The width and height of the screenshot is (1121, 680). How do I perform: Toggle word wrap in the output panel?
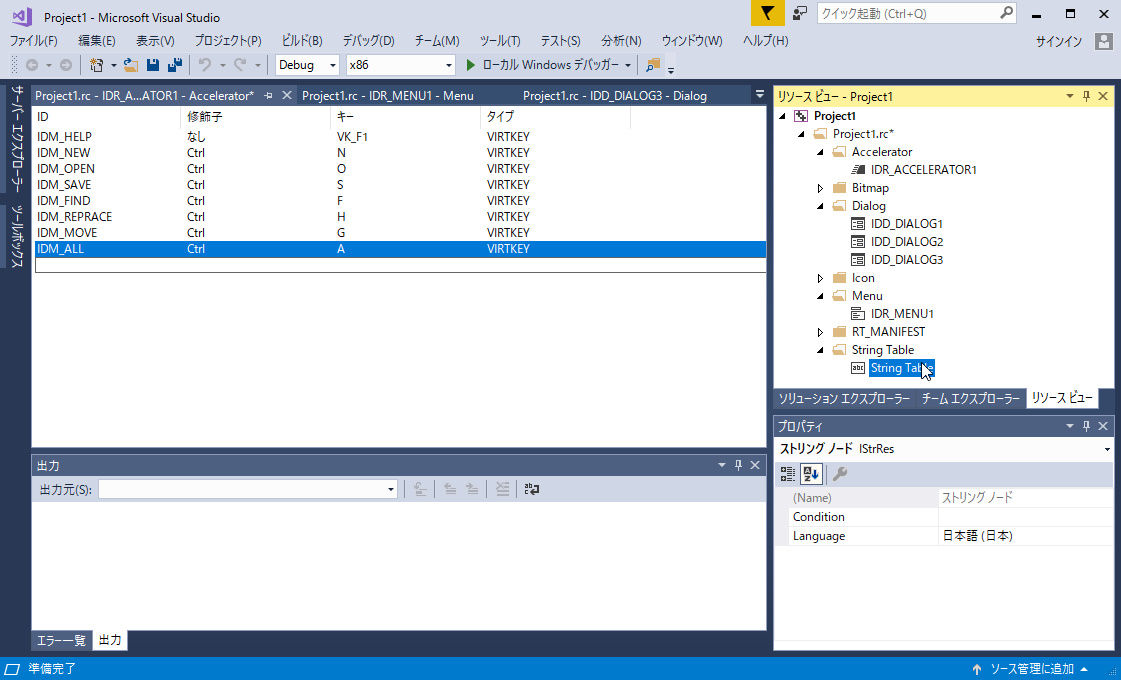pos(532,489)
